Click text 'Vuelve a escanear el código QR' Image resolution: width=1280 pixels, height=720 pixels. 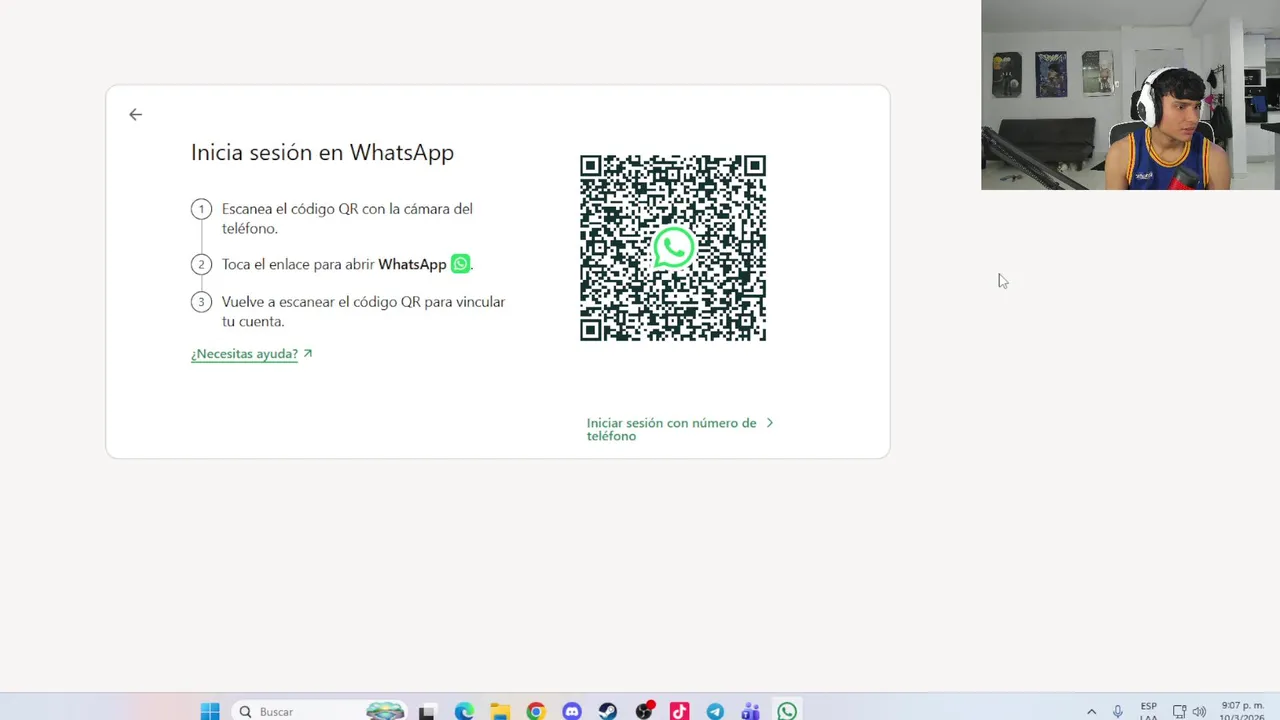pos(321,302)
